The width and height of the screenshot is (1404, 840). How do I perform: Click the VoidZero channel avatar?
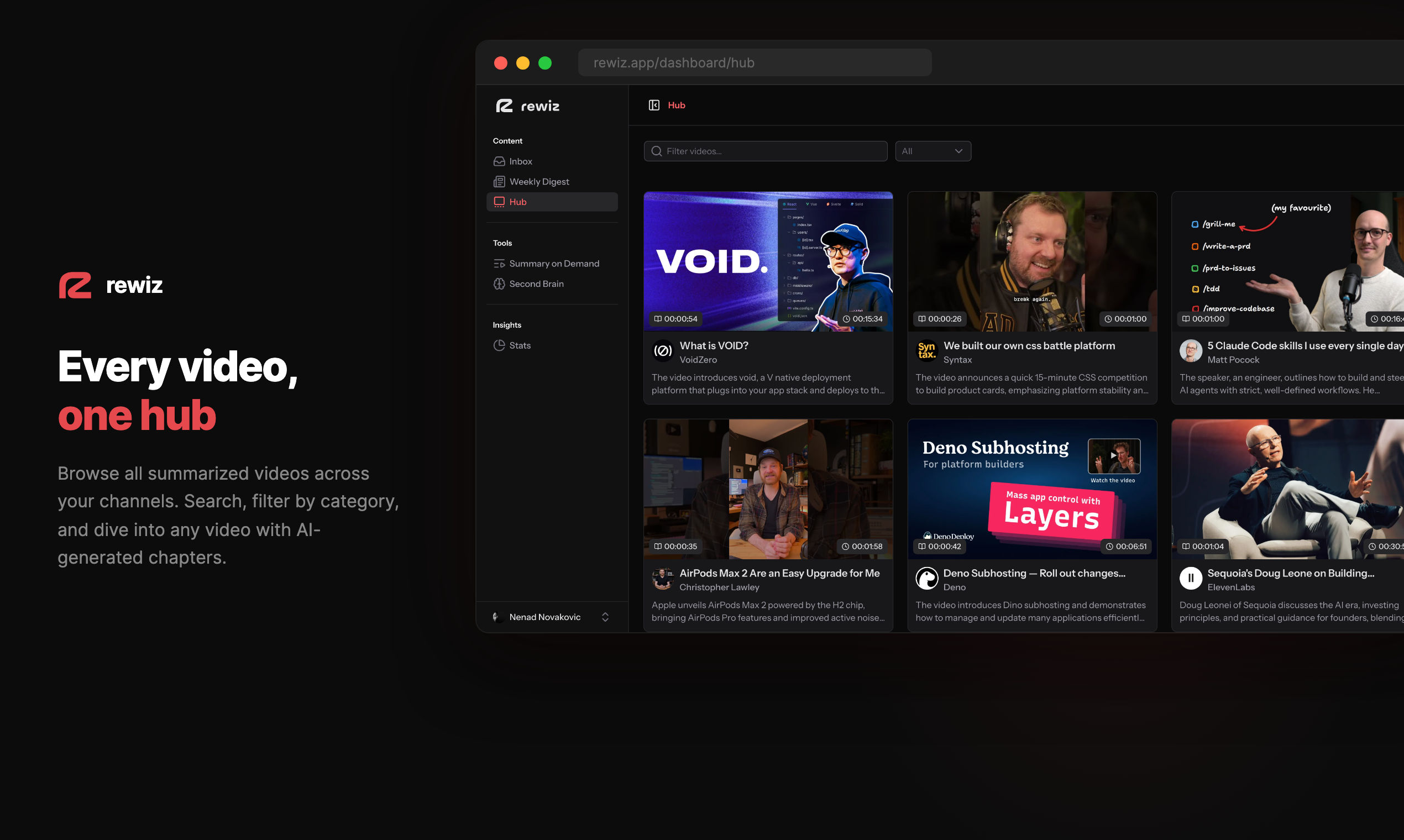(x=663, y=351)
